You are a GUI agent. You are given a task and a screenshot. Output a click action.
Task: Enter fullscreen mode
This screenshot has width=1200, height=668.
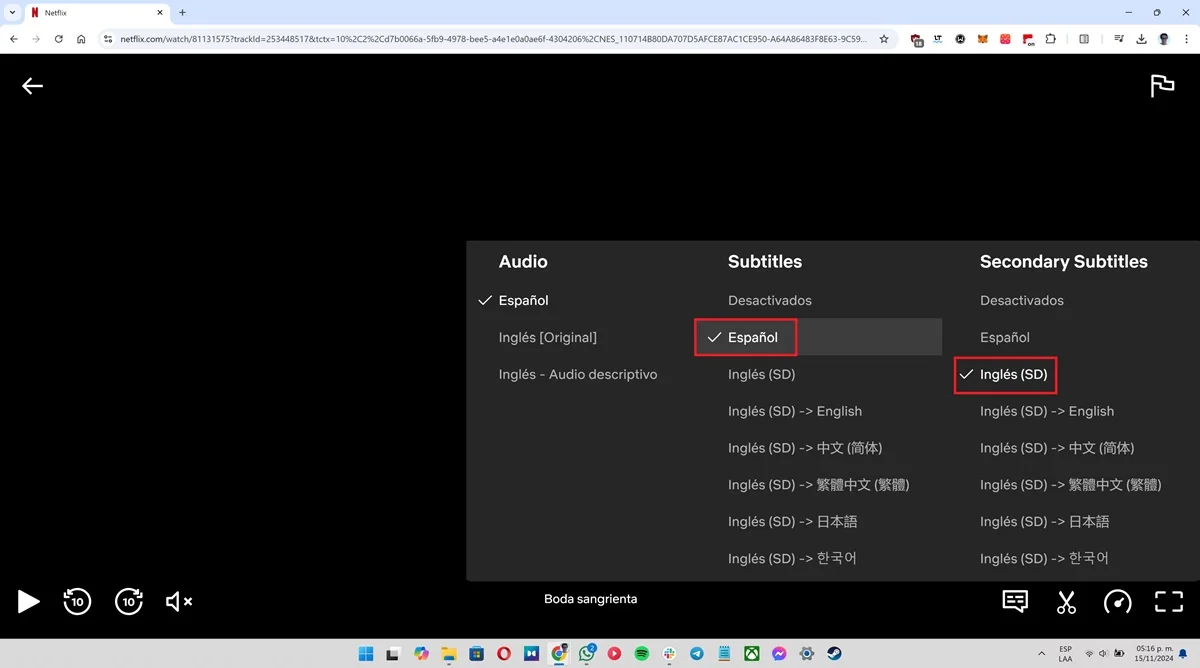click(x=1168, y=601)
